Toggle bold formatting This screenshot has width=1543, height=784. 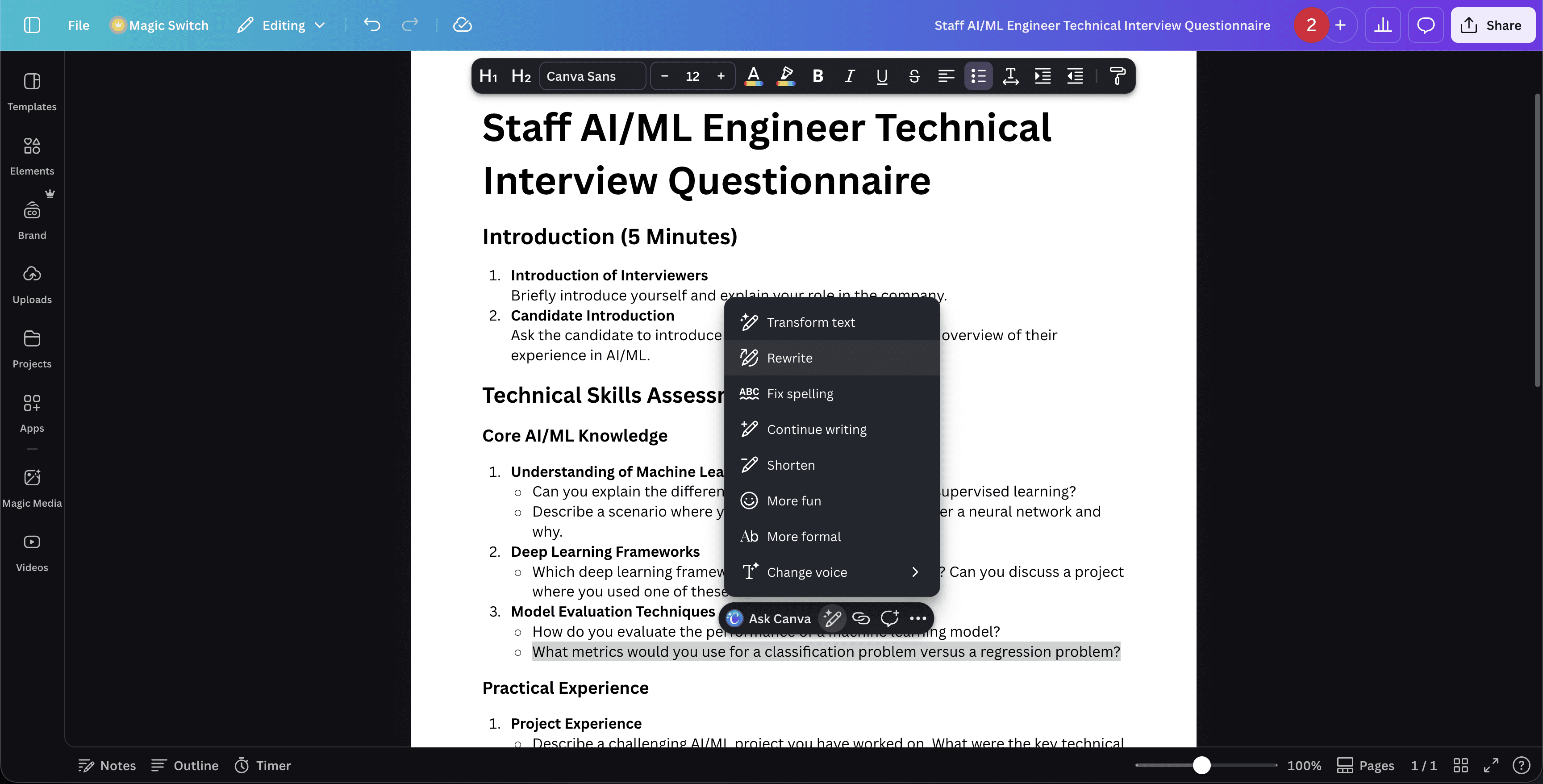point(817,76)
